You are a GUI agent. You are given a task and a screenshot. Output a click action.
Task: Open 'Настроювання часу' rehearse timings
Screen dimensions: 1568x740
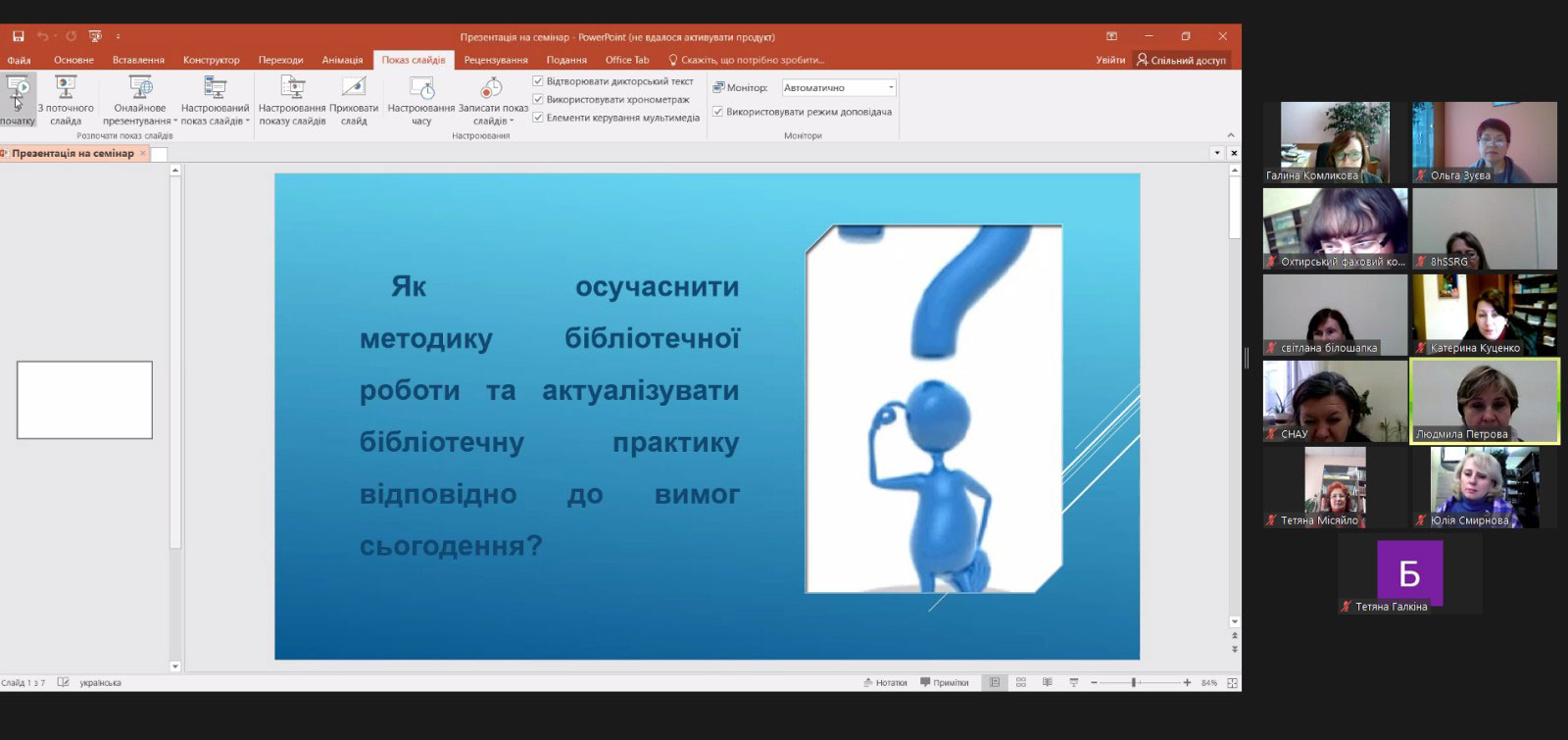(x=421, y=100)
